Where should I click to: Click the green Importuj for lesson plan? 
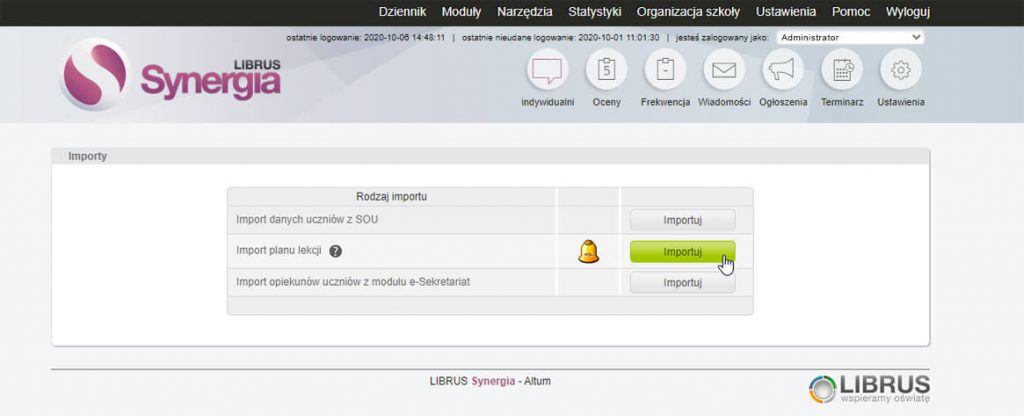[682, 251]
